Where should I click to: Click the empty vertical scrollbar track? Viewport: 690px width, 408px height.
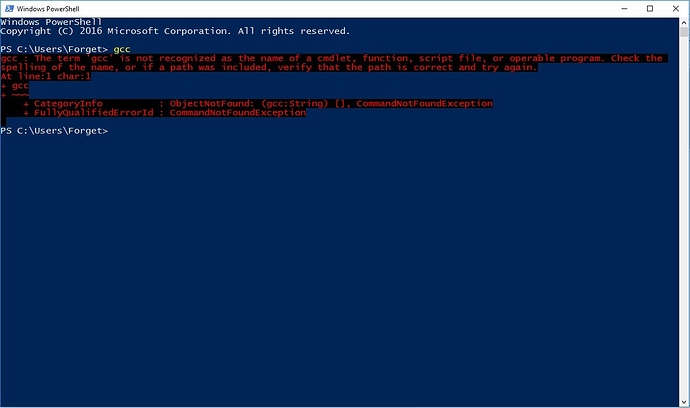[x=684, y=216]
